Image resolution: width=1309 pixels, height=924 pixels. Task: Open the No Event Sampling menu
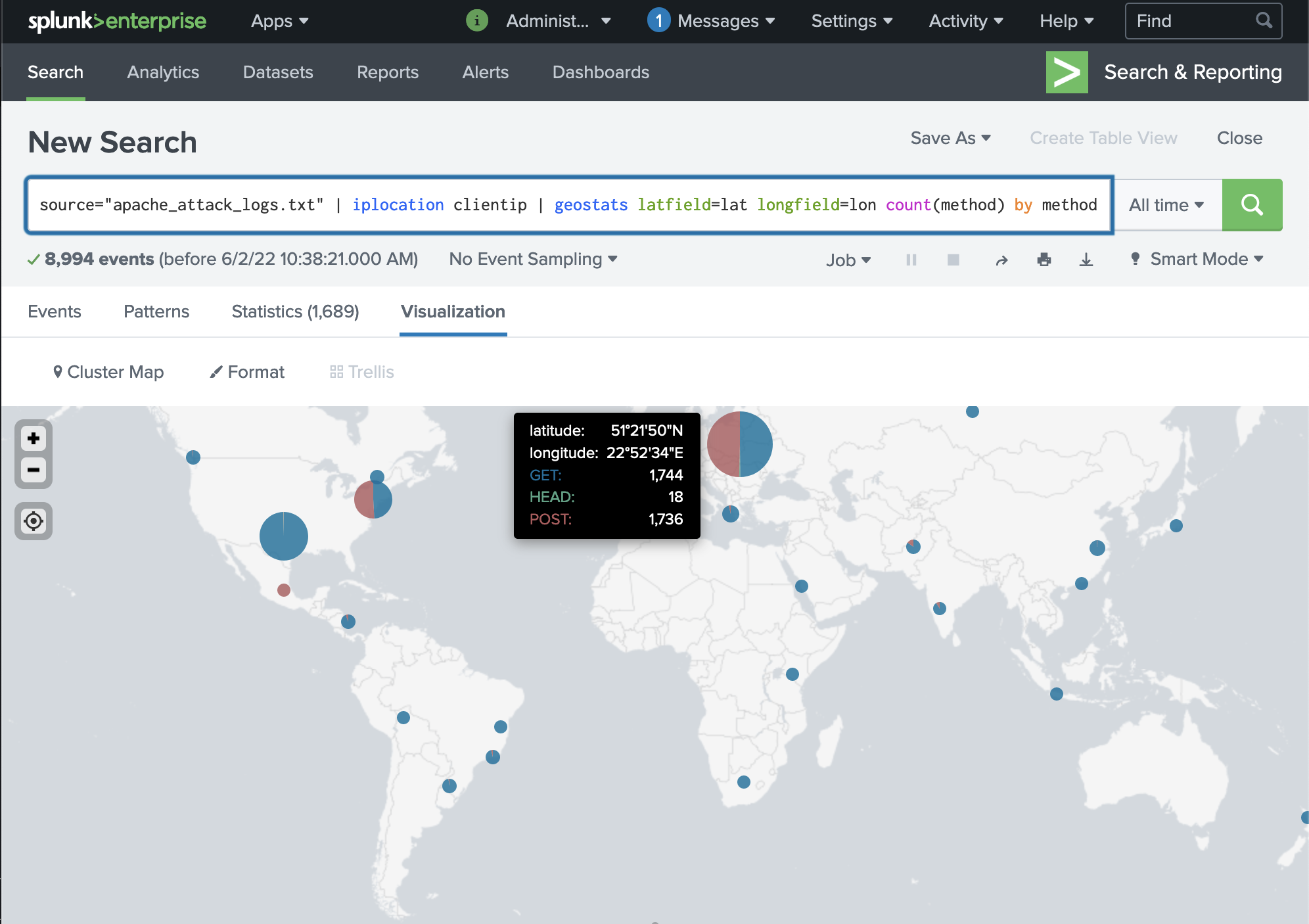point(533,259)
